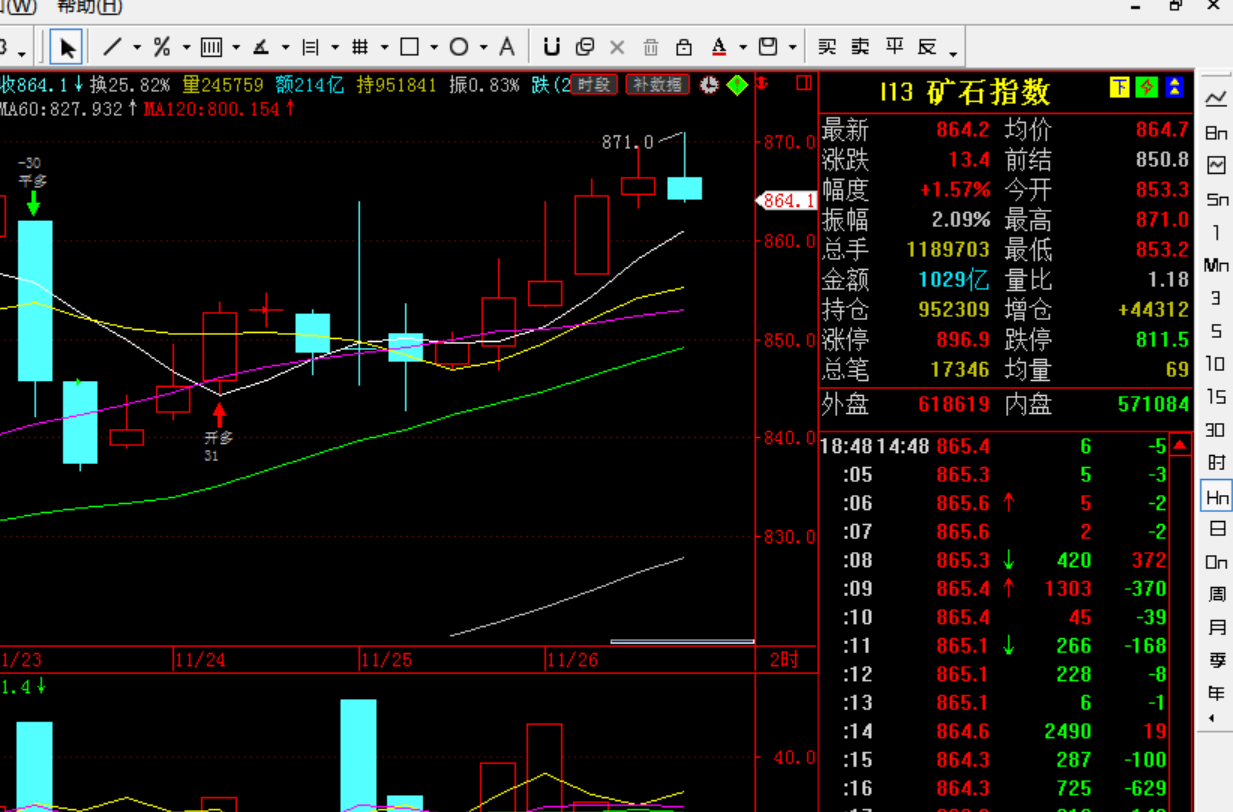The height and width of the screenshot is (812, 1233).
Task: Choose the grid drawing tool
Action: click(x=360, y=46)
